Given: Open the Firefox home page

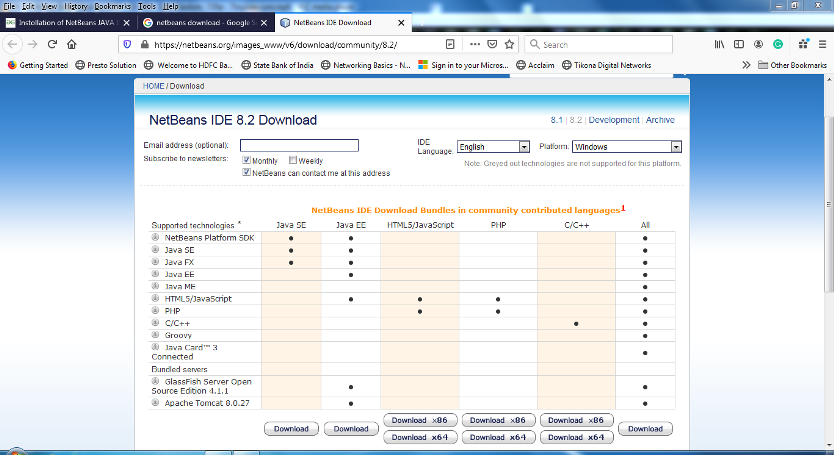Looking at the screenshot, I should [72, 44].
